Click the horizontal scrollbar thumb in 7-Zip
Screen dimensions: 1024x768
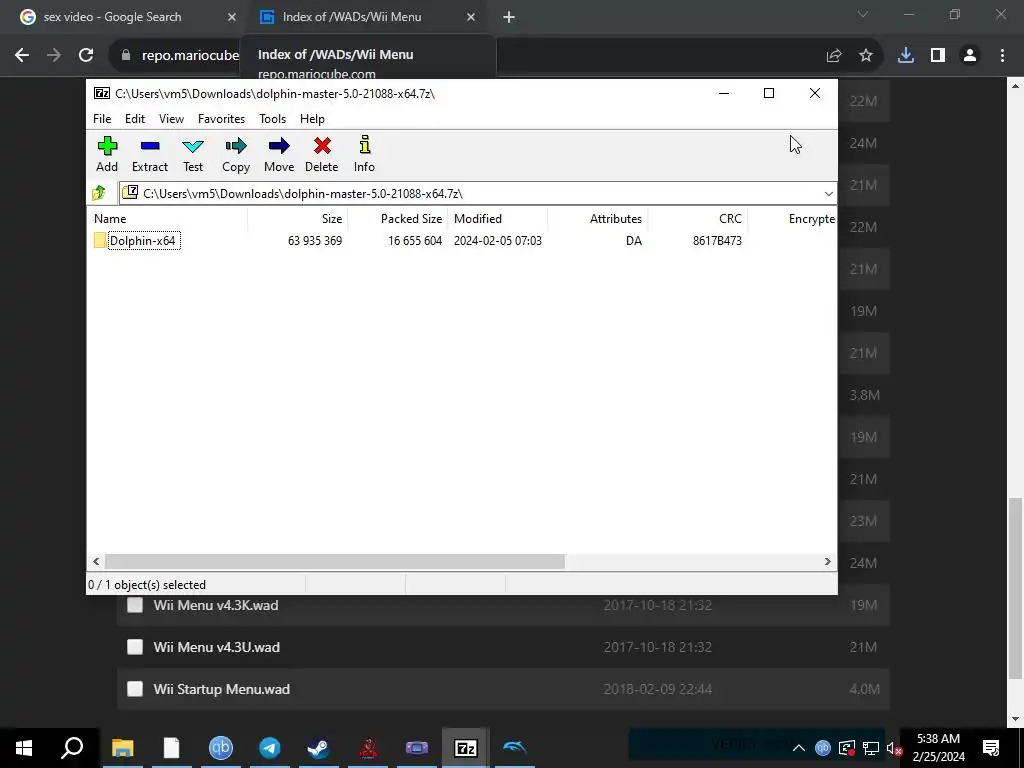click(334, 562)
